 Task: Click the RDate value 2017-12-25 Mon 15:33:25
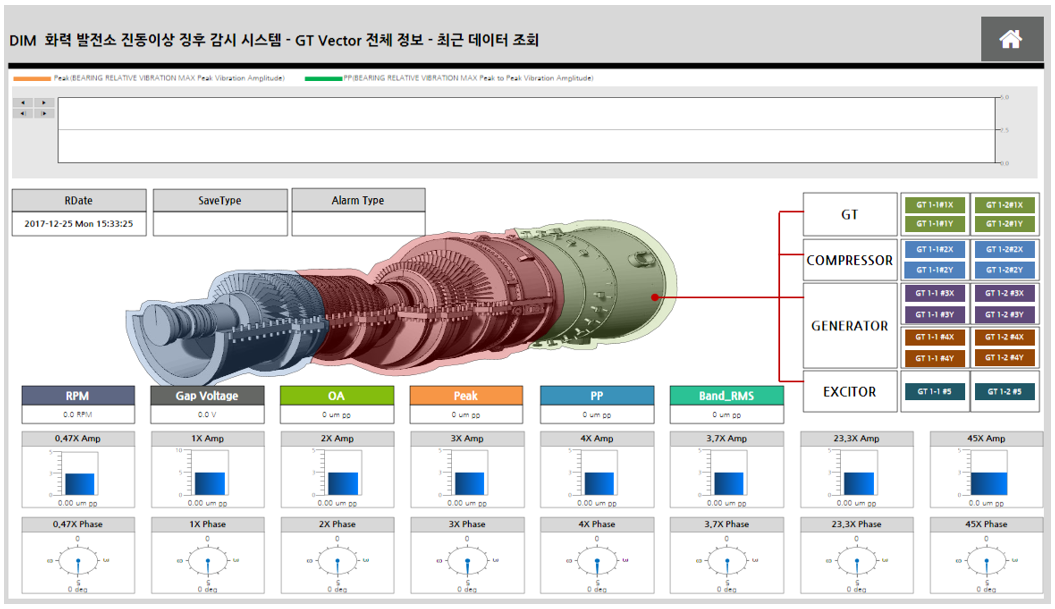(79, 223)
